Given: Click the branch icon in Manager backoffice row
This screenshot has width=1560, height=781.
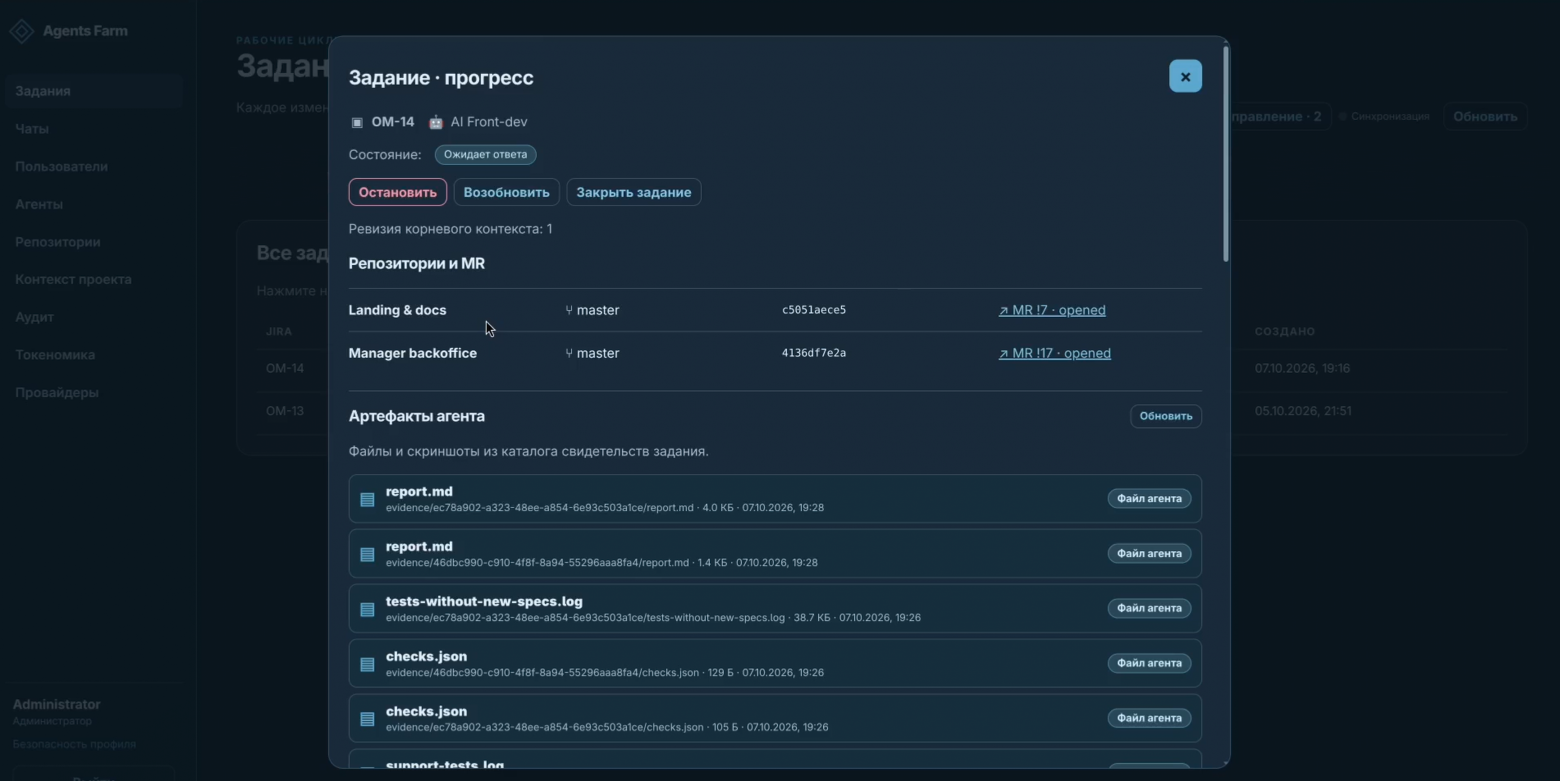Looking at the screenshot, I should coord(569,353).
